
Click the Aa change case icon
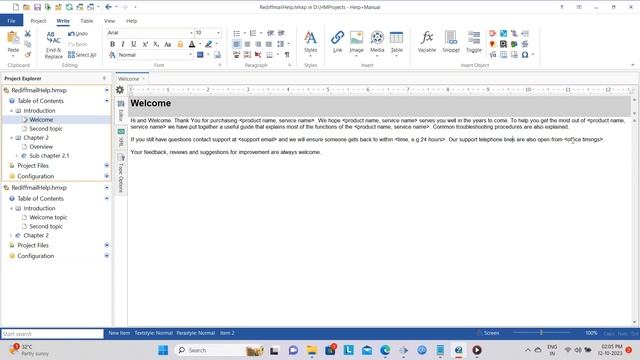pos(167,44)
